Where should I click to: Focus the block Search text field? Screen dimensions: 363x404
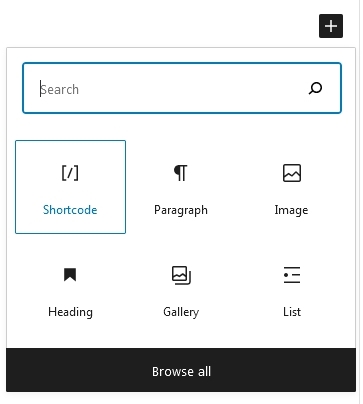pos(182,88)
